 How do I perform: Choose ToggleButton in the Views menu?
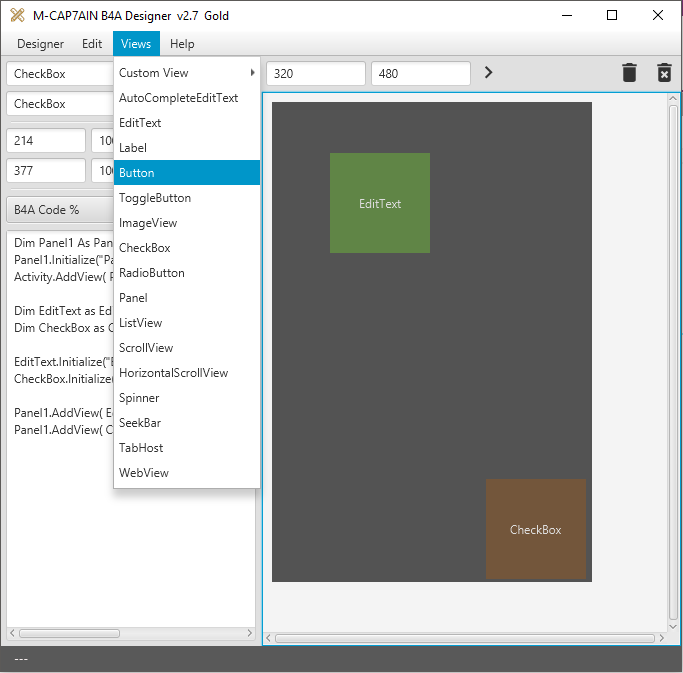pyautogui.click(x=187, y=198)
